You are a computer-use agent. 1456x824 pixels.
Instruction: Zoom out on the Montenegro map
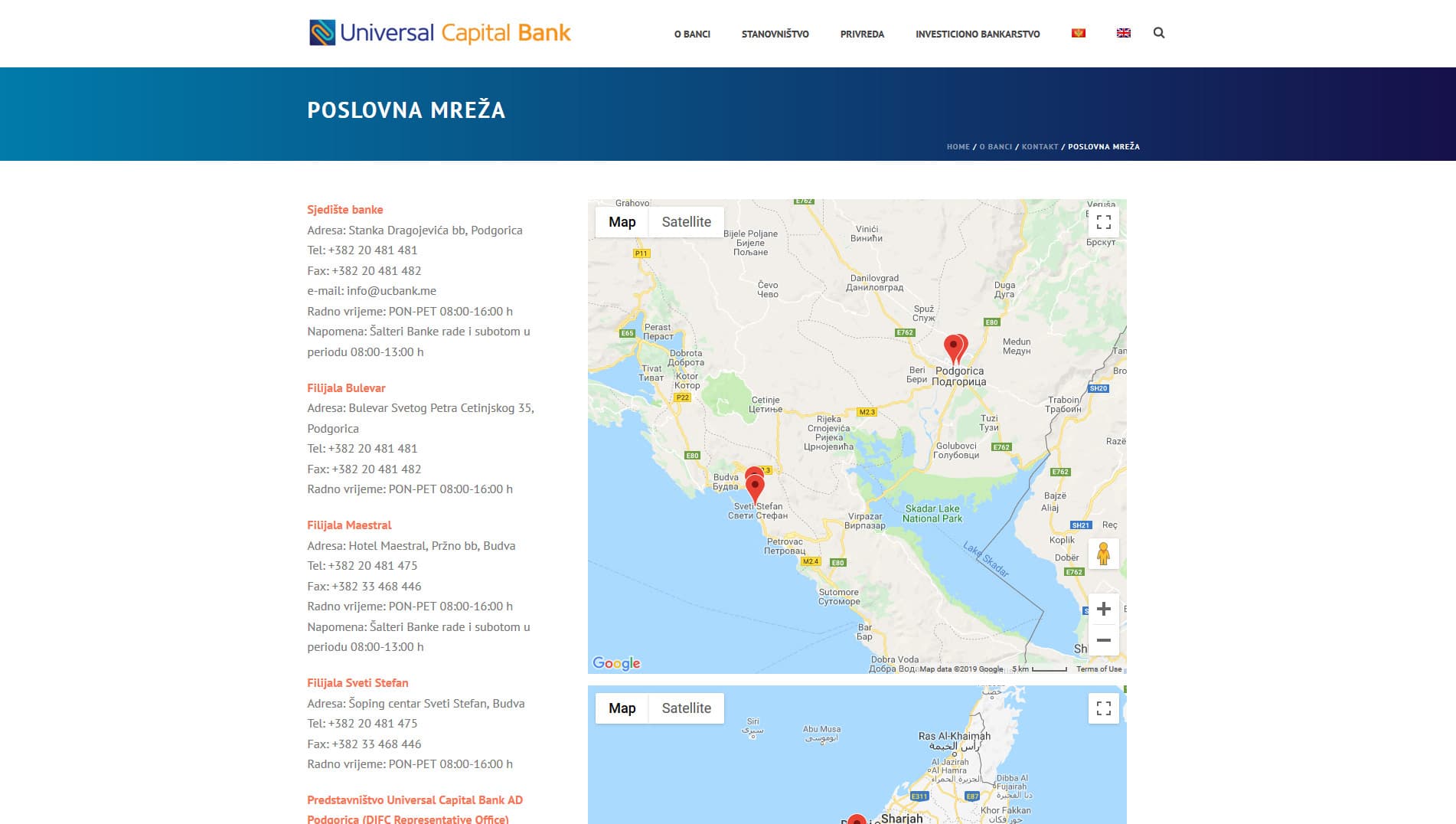1103,640
